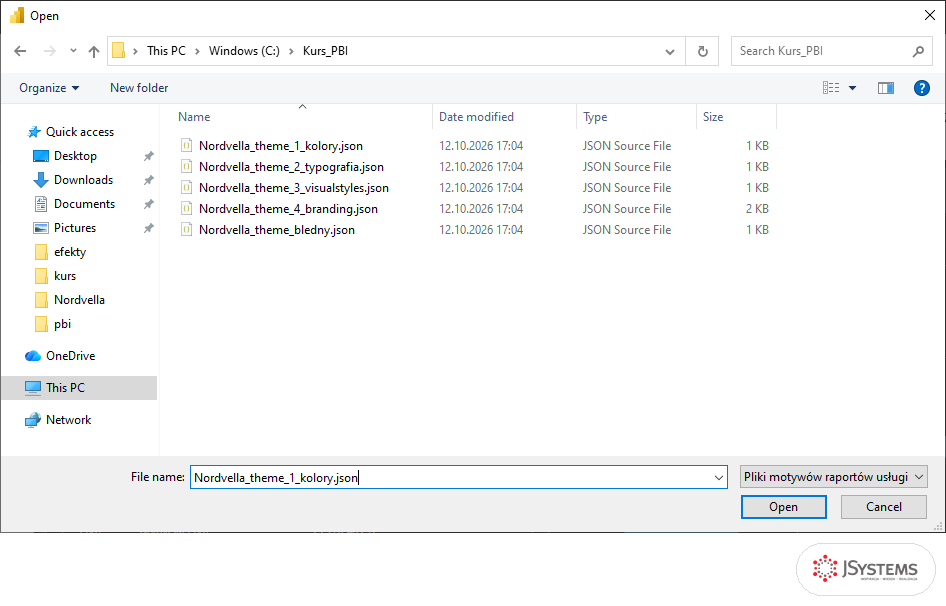Select Windows (C:) in the address bar
946x606 pixels.
[x=244, y=51]
